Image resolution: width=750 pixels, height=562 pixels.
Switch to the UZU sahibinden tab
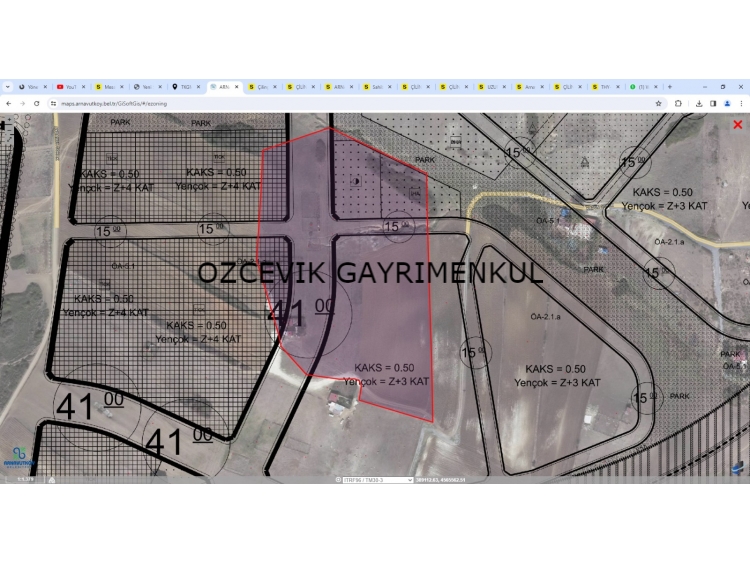click(x=492, y=87)
